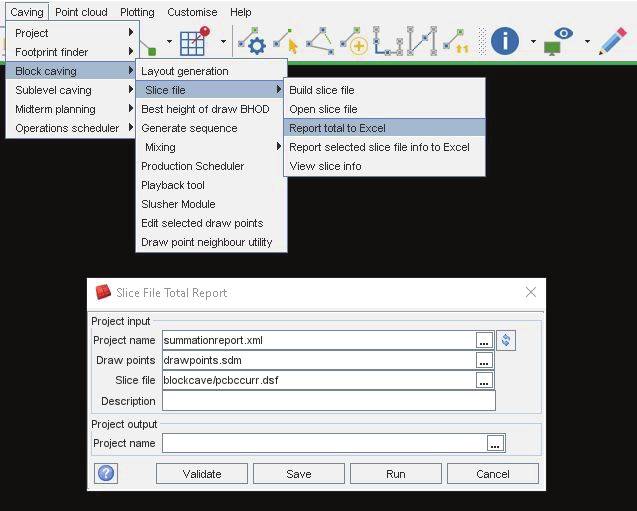Browse for Slice file with ellipsis button
Viewport: 637px width, 511px height.
coord(484,381)
